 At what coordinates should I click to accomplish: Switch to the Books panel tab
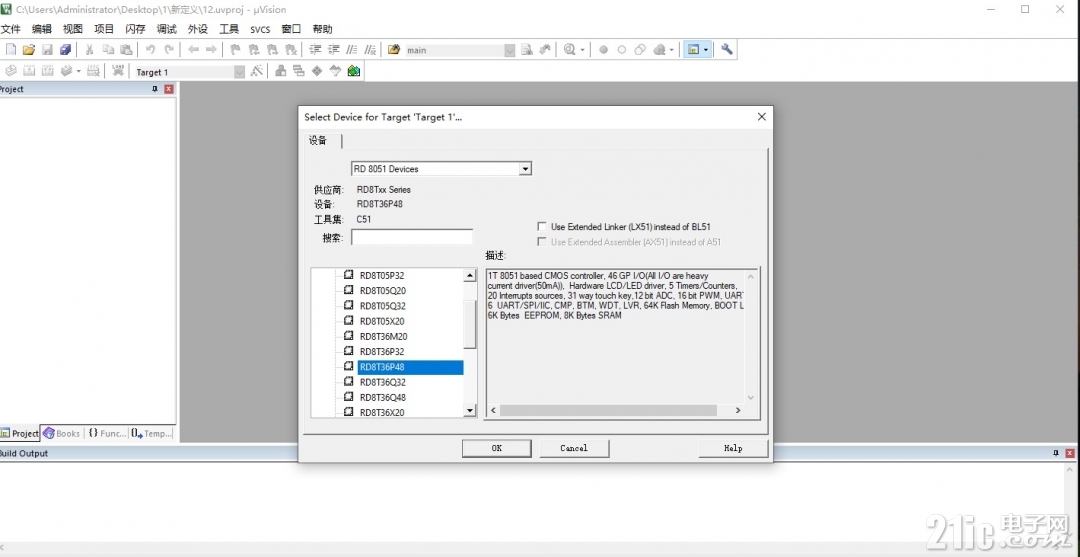(61, 434)
